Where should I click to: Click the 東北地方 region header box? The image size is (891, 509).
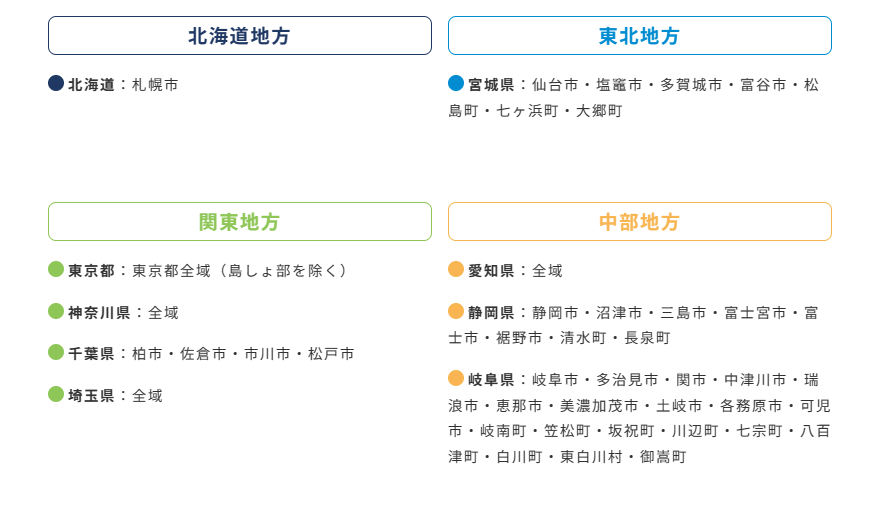click(640, 36)
